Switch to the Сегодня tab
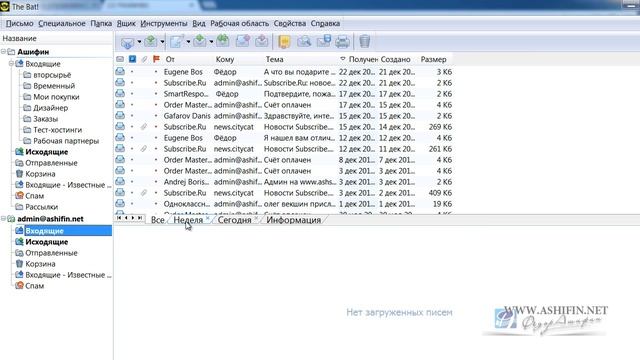640x360 pixels. click(234, 220)
